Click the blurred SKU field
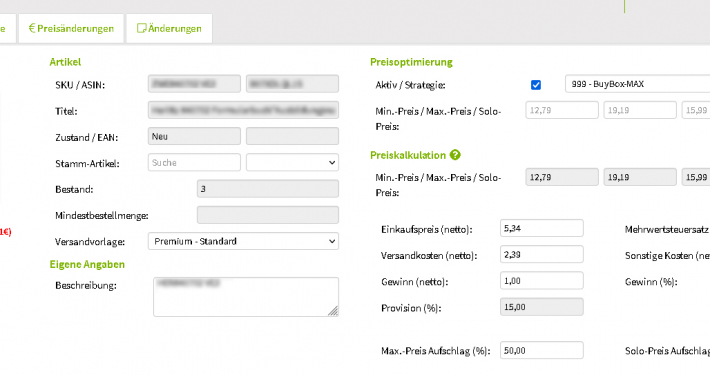 coord(194,84)
